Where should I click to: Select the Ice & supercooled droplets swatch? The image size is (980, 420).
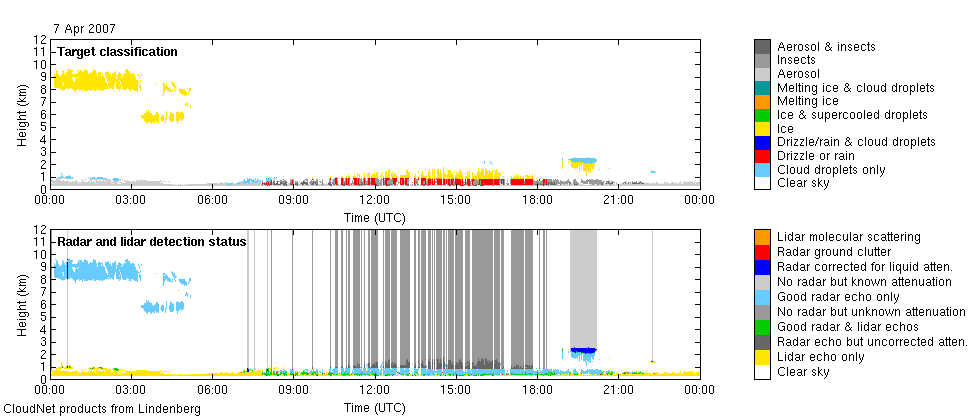762,115
